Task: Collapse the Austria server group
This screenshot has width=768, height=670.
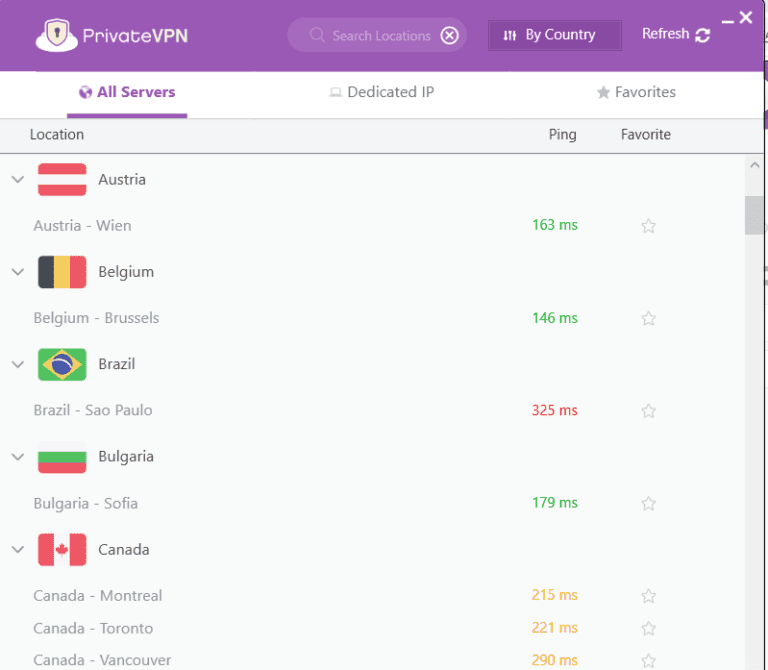Action: tap(17, 180)
